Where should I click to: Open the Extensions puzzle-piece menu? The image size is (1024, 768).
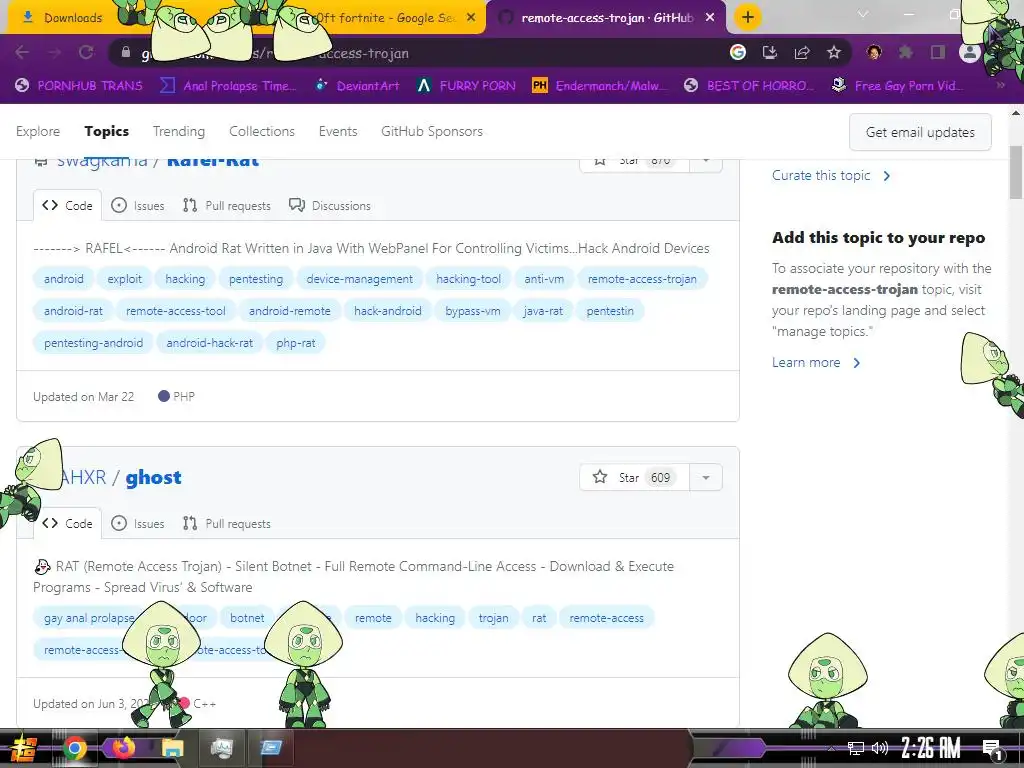[x=905, y=52]
